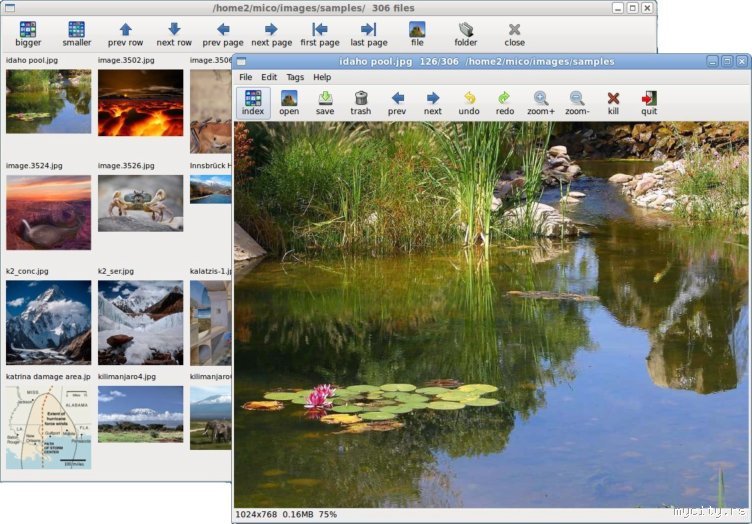Open an image file with open icon
The image size is (752, 524).
[289, 102]
